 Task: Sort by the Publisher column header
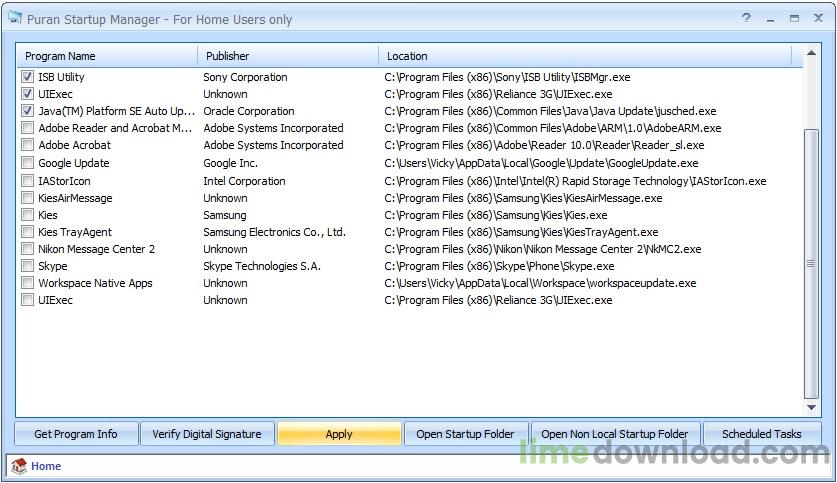(x=288, y=56)
